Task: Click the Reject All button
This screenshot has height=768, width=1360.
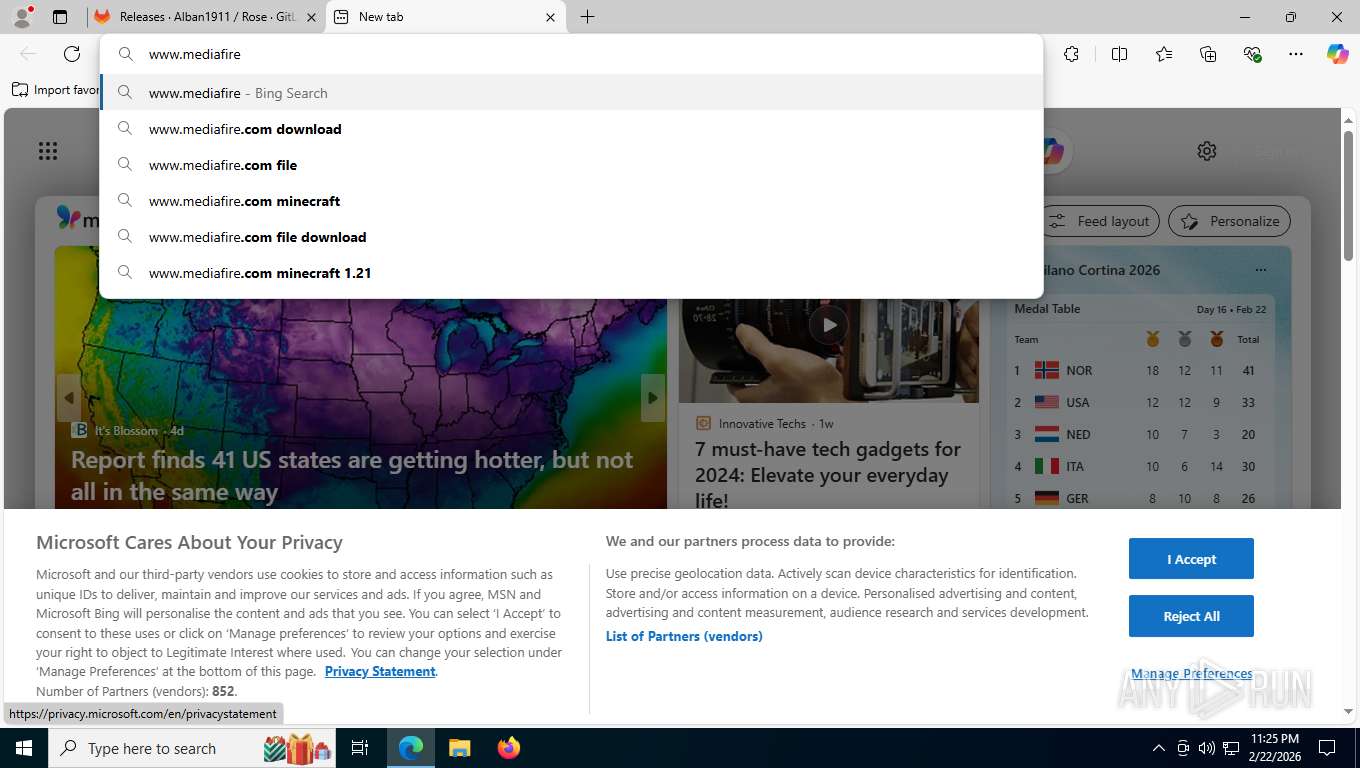Action: [1191, 616]
